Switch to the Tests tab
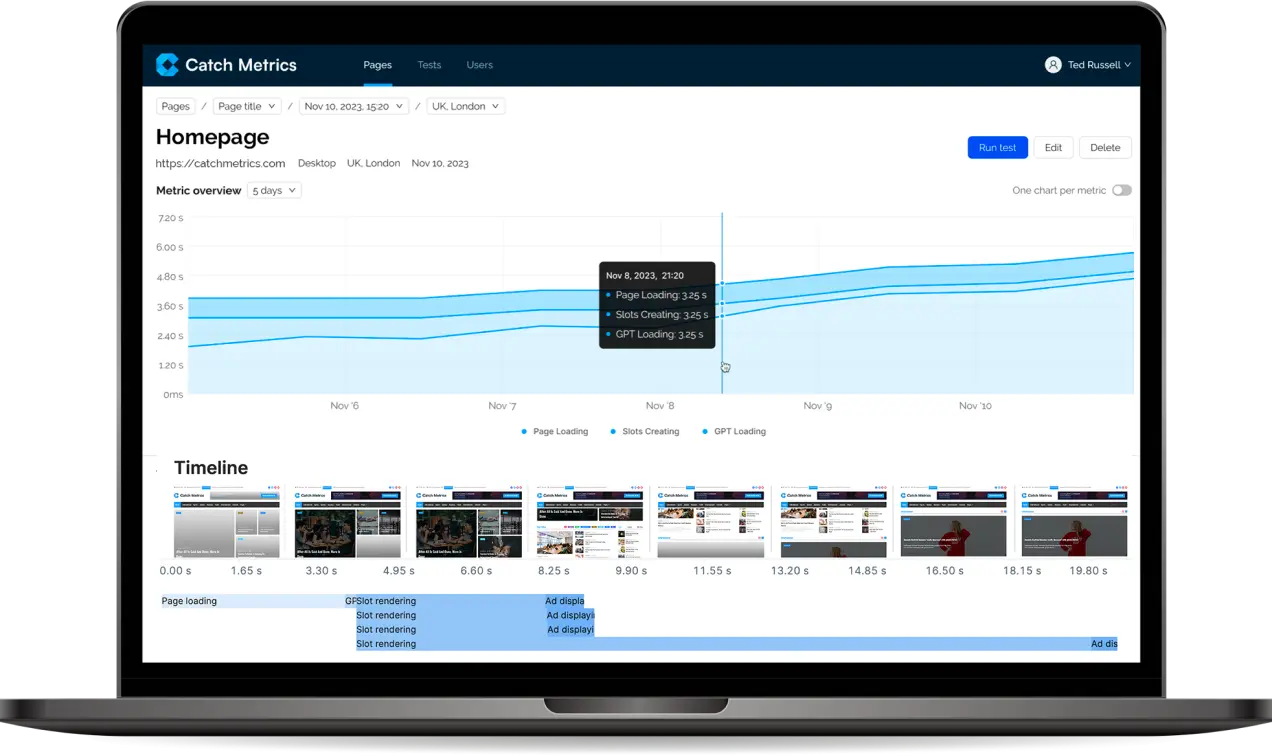 pyautogui.click(x=429, y=65)
